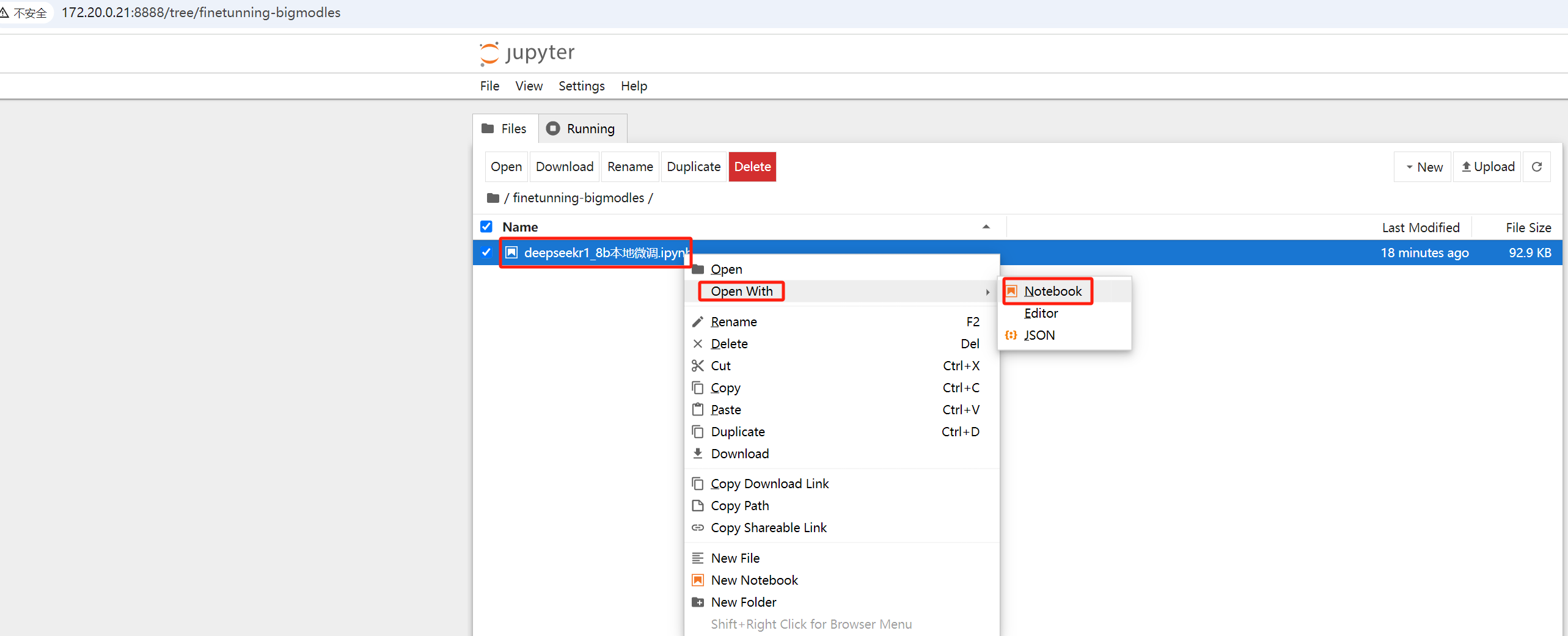Screen dimensions: 1568x636
Task: Select Copy in the context menu
Action: tap(842, 388)
